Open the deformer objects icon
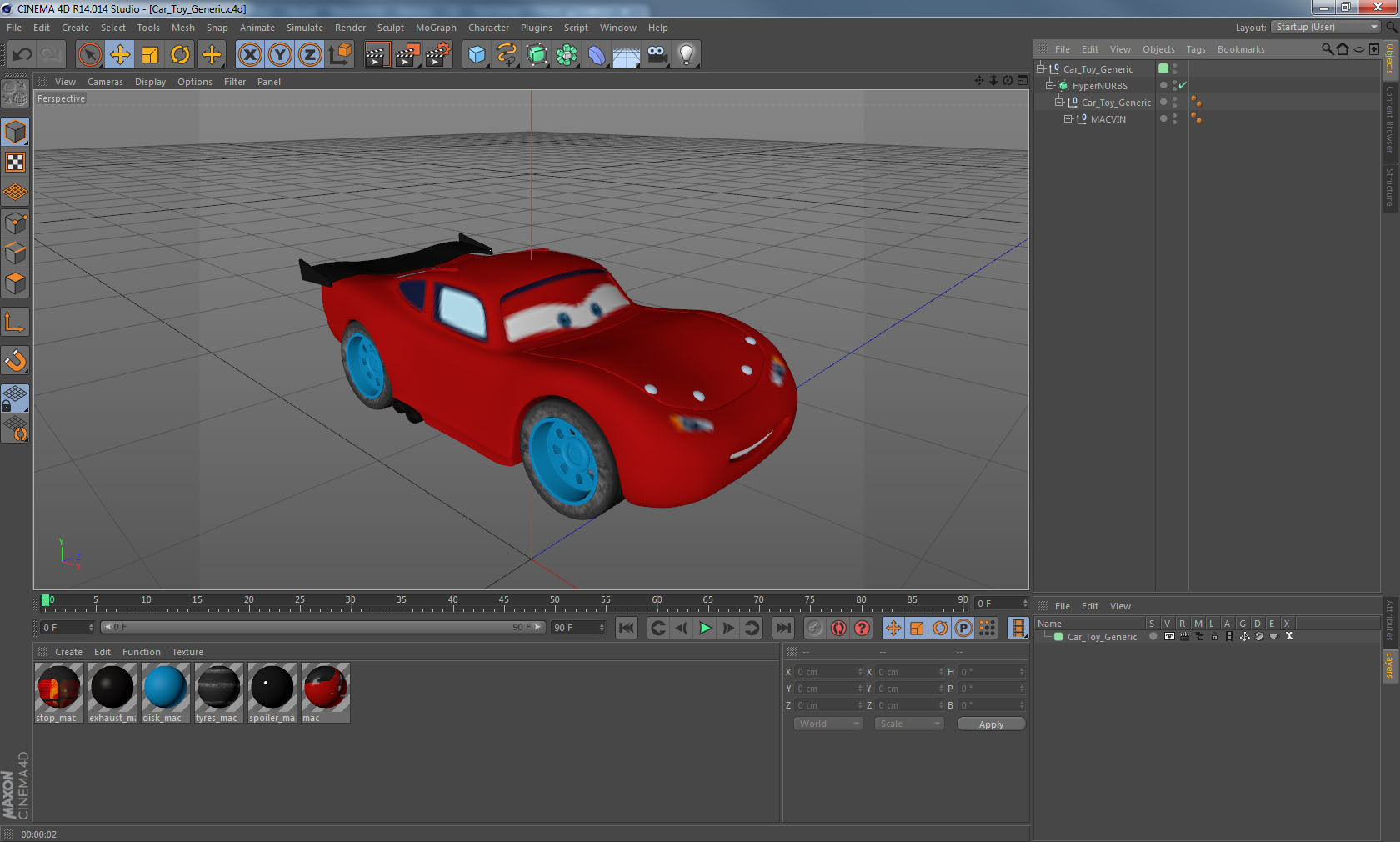This screenshot has width=1400, height=842. (x=597, y=55)
